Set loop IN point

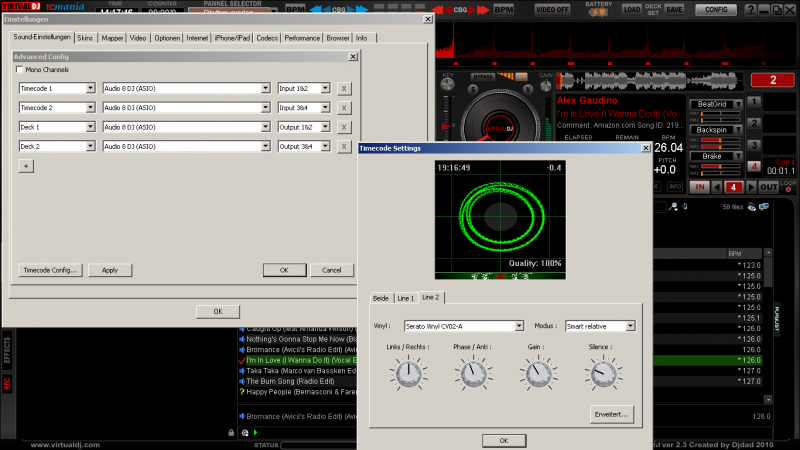(x=699, y=187)
